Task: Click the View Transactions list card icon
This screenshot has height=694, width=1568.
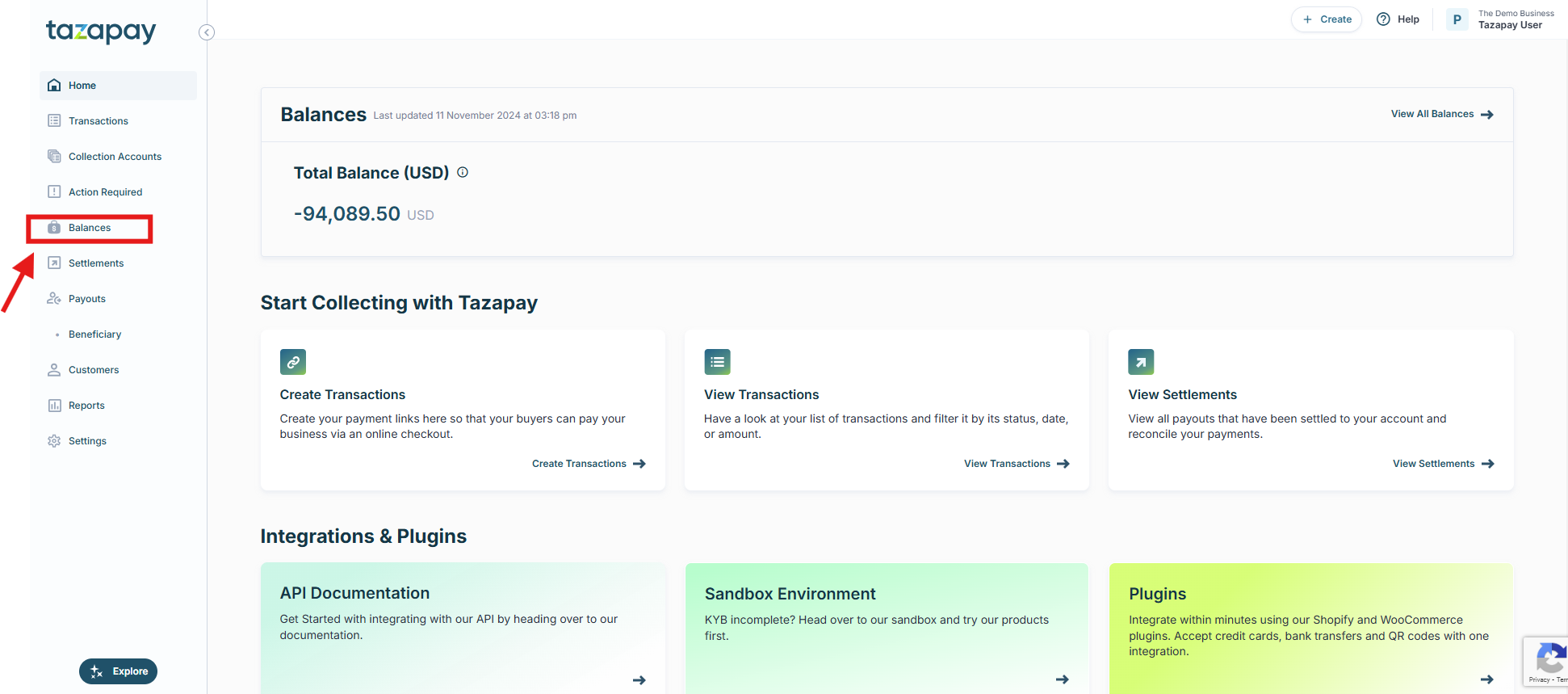Action: tap(717, 362)
